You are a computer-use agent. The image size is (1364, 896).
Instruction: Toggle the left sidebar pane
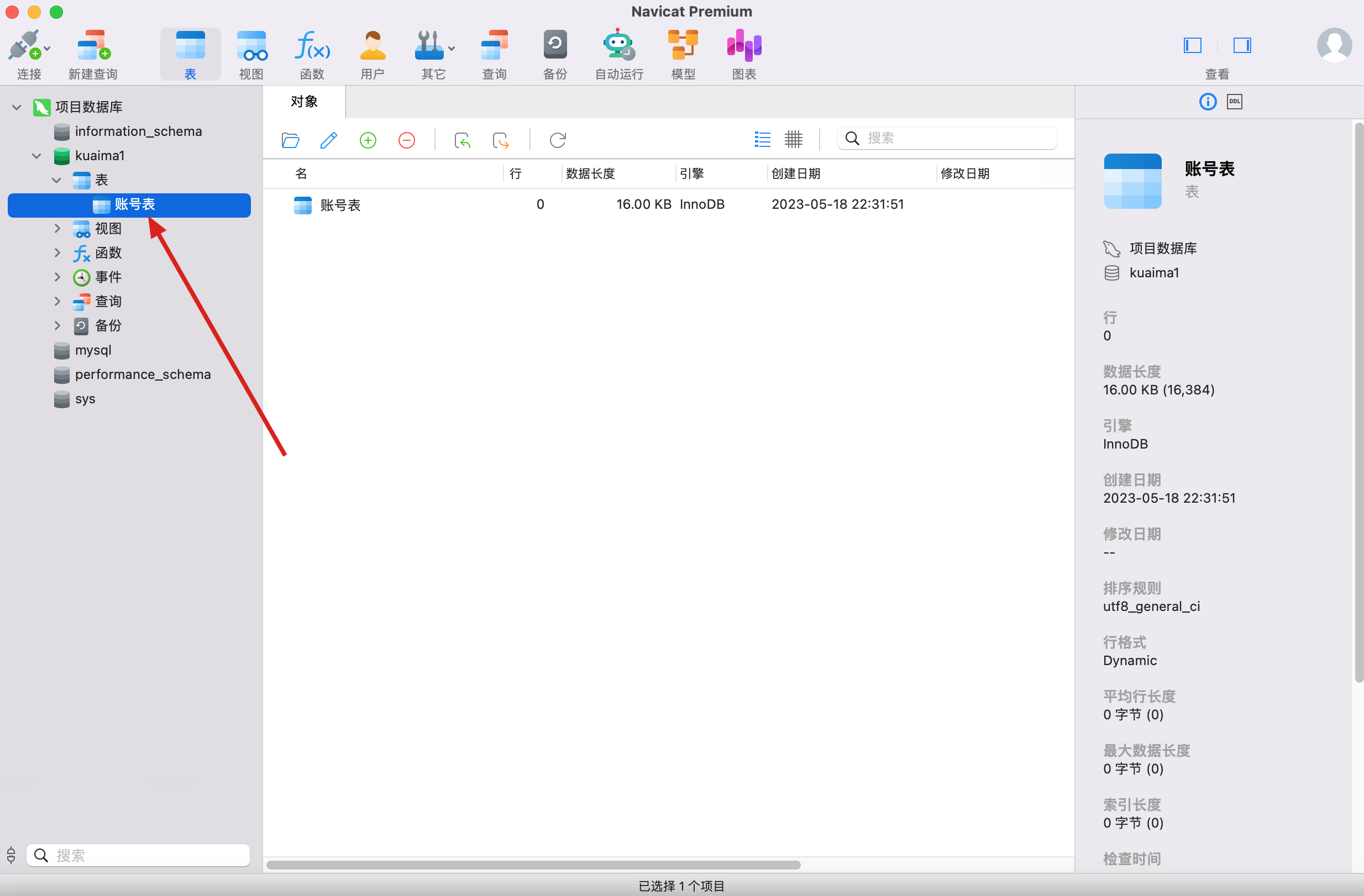tap(1193, 45)
